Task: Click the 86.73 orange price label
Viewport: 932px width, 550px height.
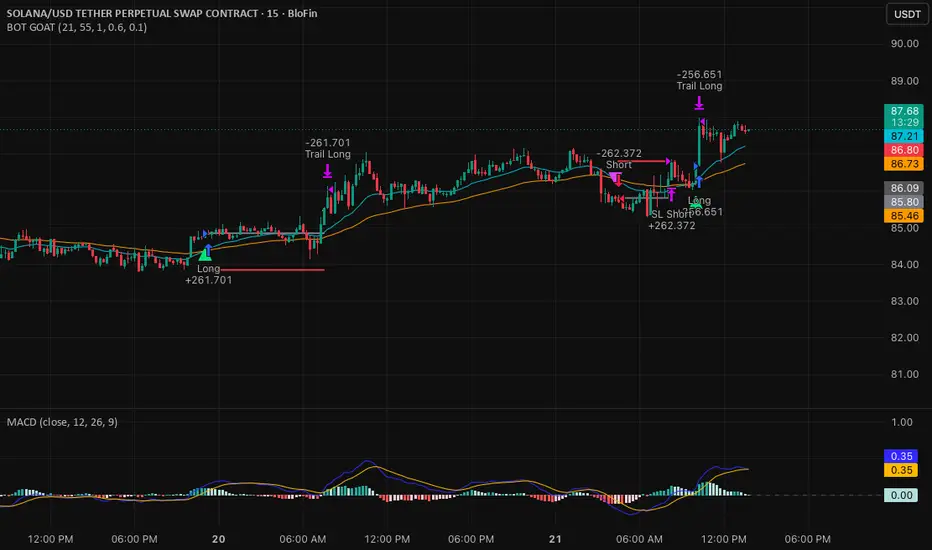Action: pyautogui.click(x=904, y=164)
